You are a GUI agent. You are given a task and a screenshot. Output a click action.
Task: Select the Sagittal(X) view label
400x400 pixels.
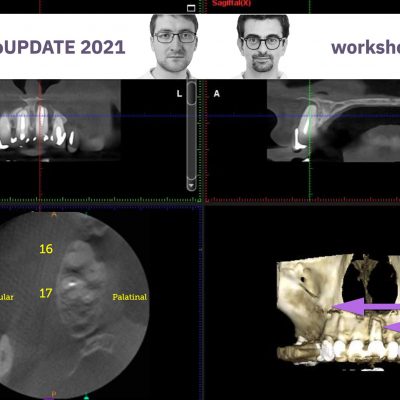point(232,3)
